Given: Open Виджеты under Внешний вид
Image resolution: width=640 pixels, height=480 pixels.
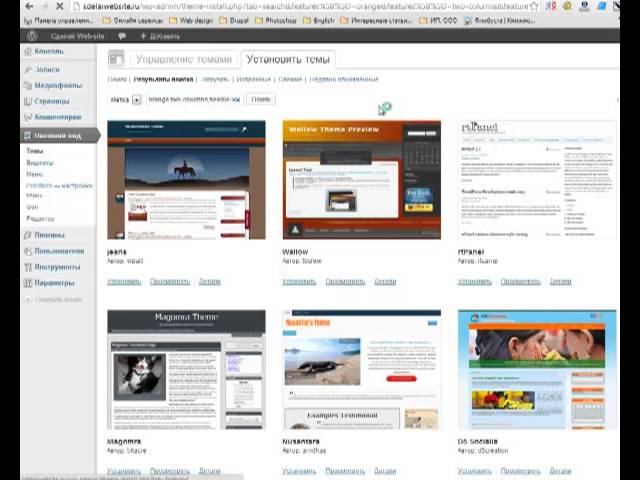Looking at the screenshot, I should 40,163.
